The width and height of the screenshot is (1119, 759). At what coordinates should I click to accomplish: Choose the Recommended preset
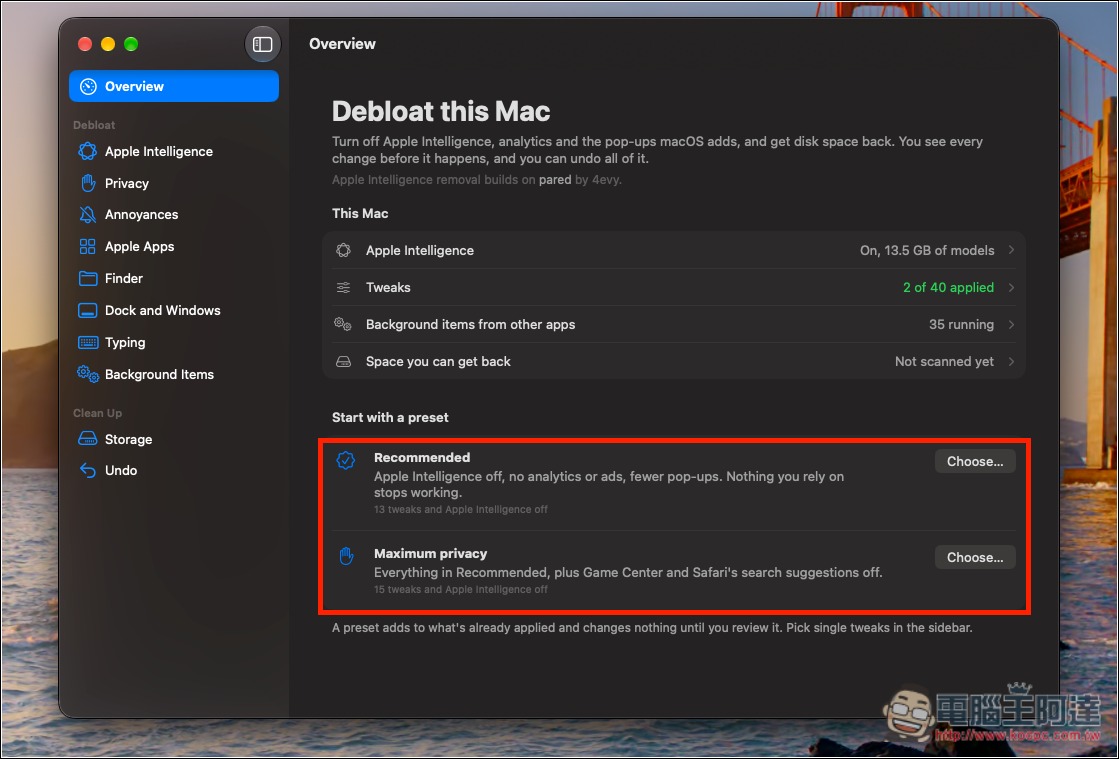click(x=975, y=462)
